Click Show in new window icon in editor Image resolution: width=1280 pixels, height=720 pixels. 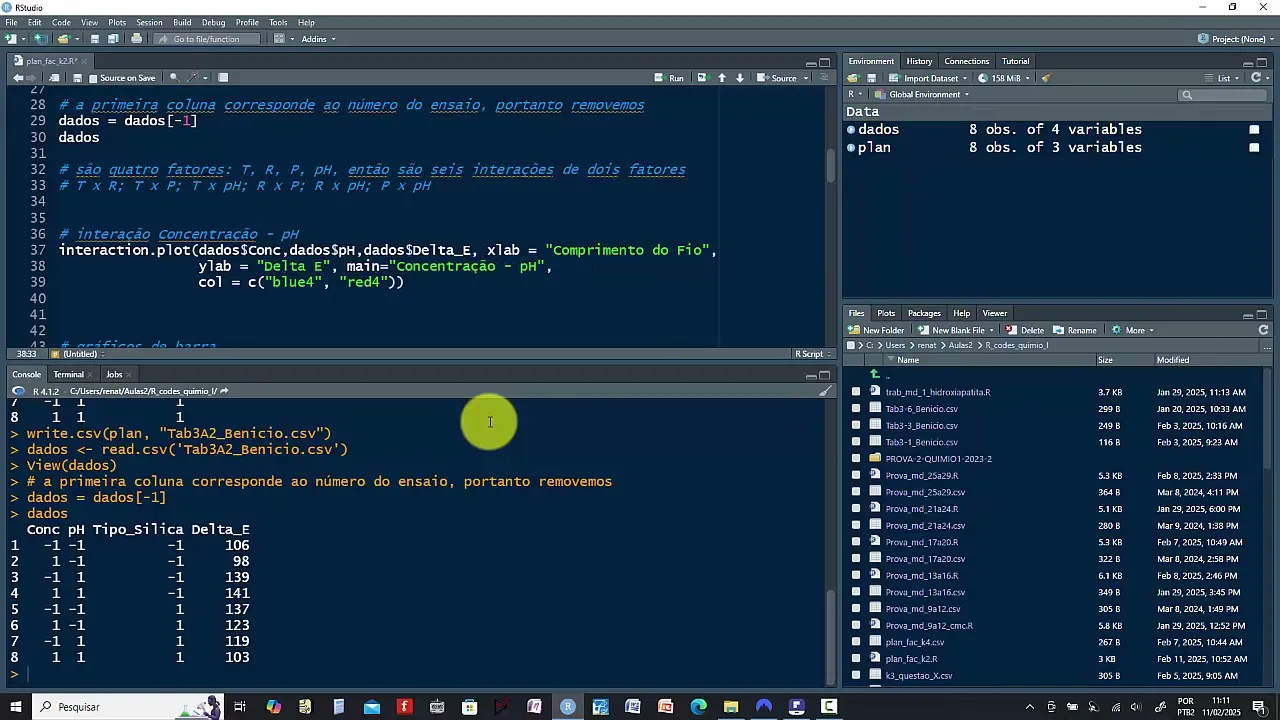pos(54,78)
